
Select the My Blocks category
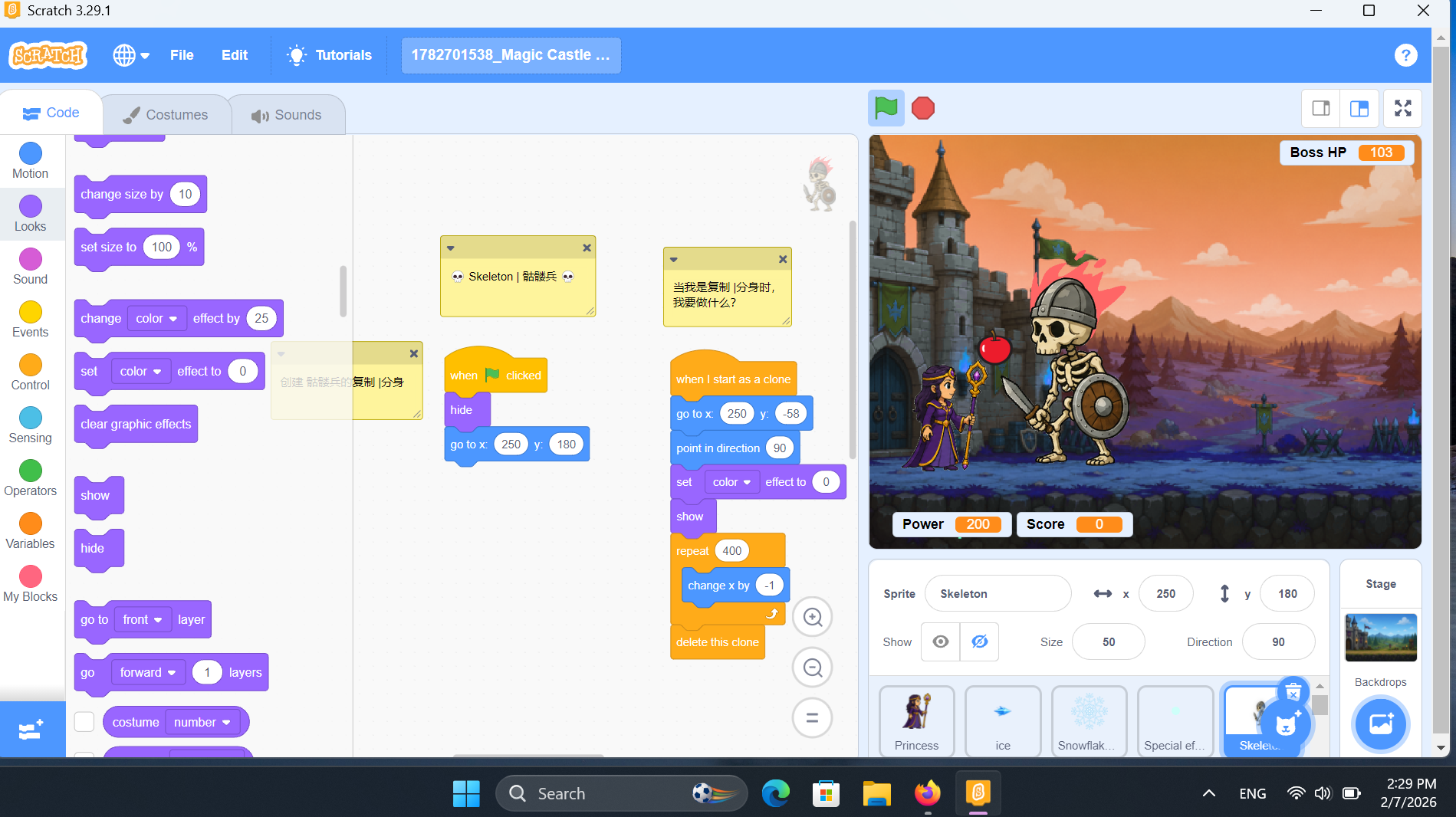[x=31, y=585]
